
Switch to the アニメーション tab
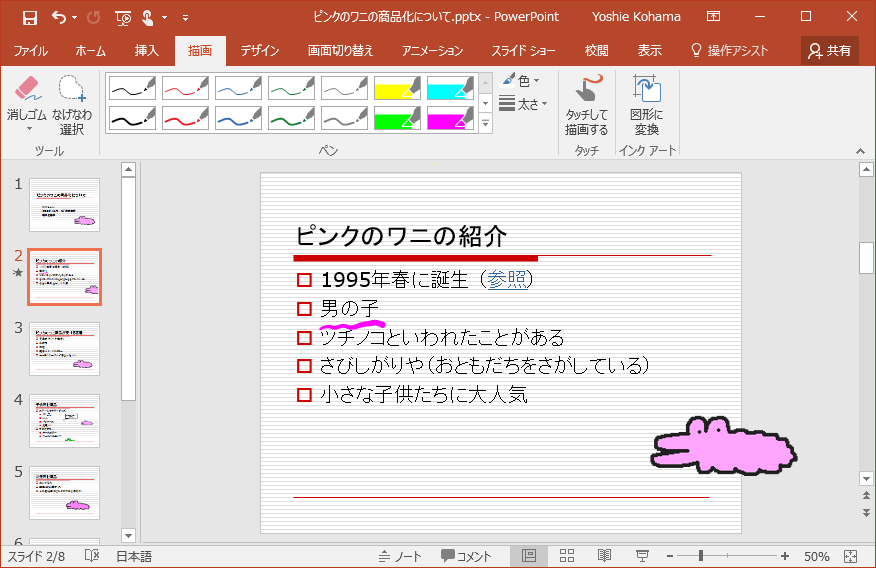pyautogui.click(x=432, y=51)
